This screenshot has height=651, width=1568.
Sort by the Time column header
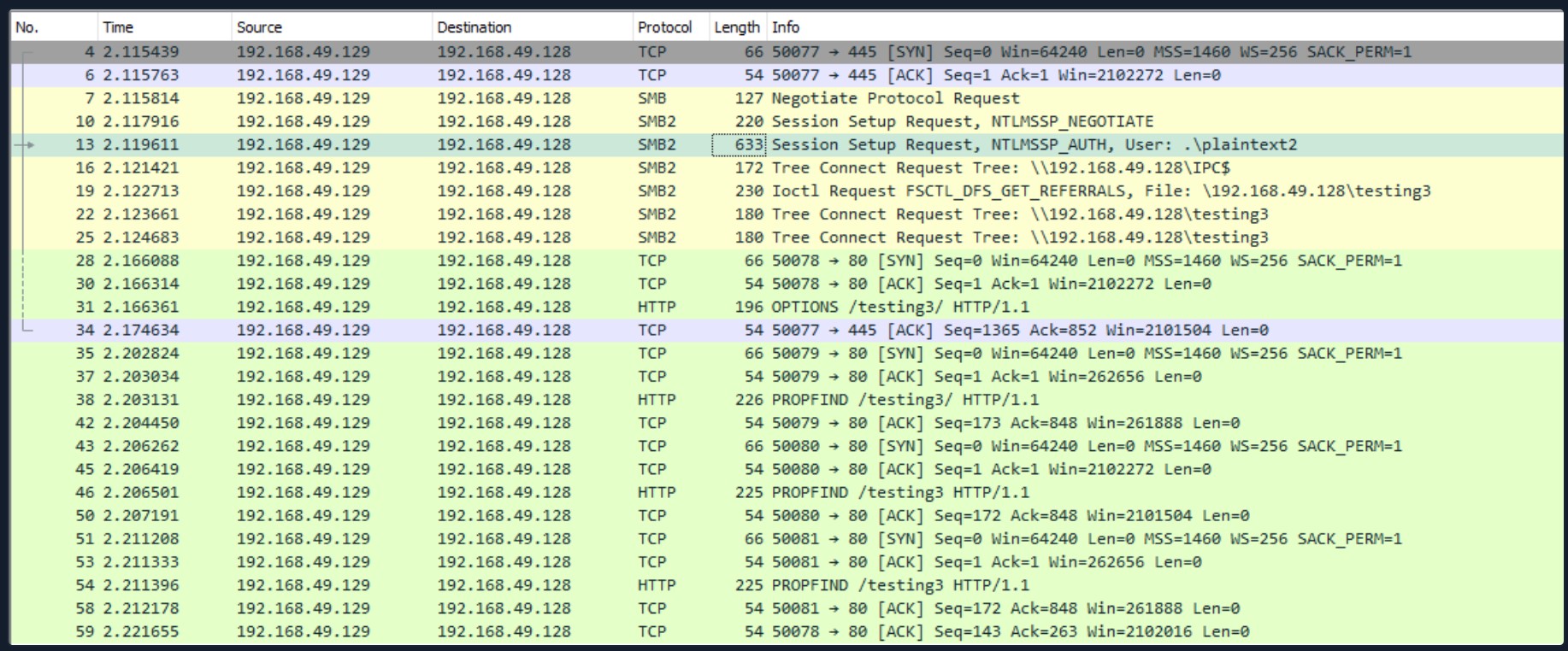tap(164, 27)
